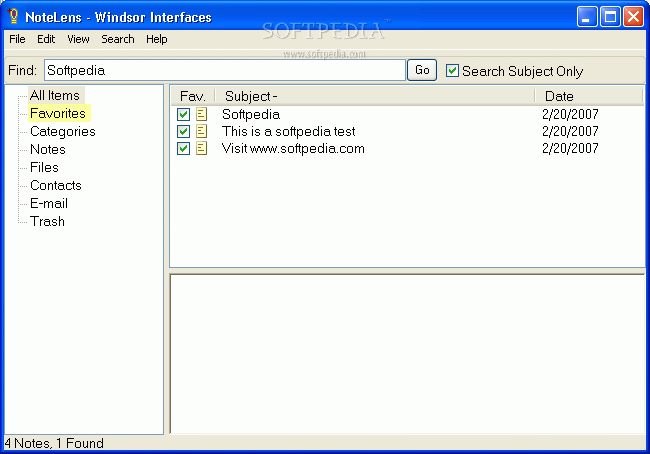Close the NoteLens window
The height and width of the screenshot is (454, 650).
tap(633, 17)
